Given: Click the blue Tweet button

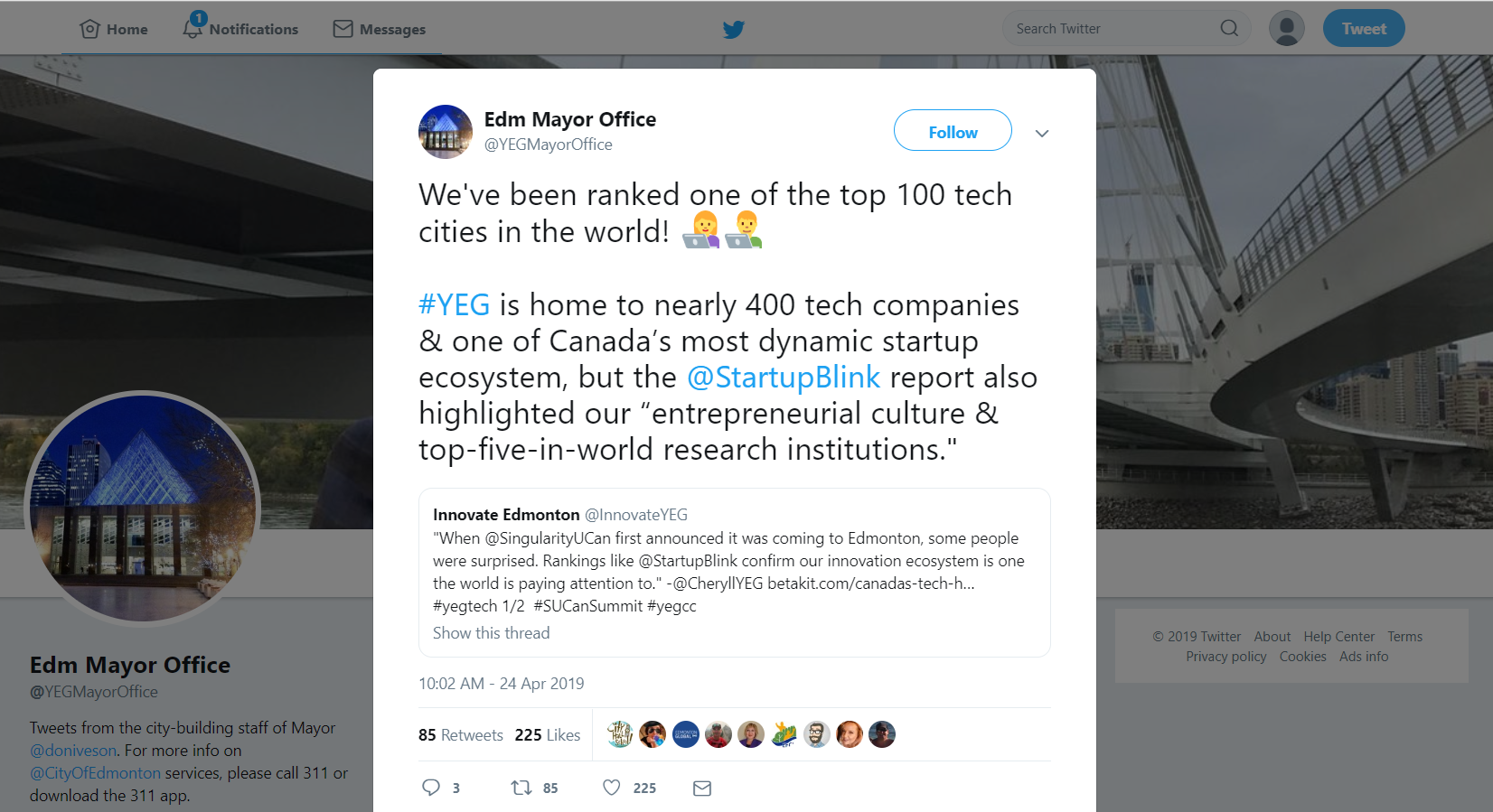Looking at the screenshot, I should click(x=1363, y=29).
